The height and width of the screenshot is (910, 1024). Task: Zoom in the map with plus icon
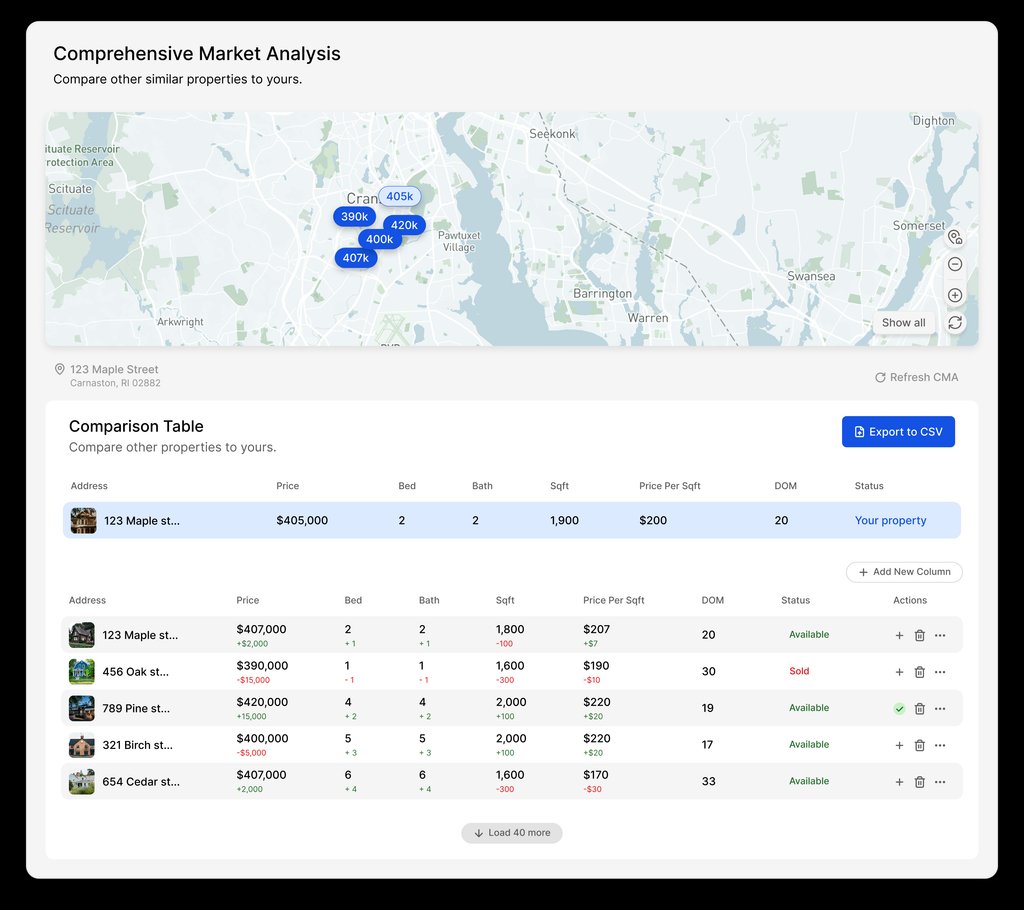coord(955,296)
